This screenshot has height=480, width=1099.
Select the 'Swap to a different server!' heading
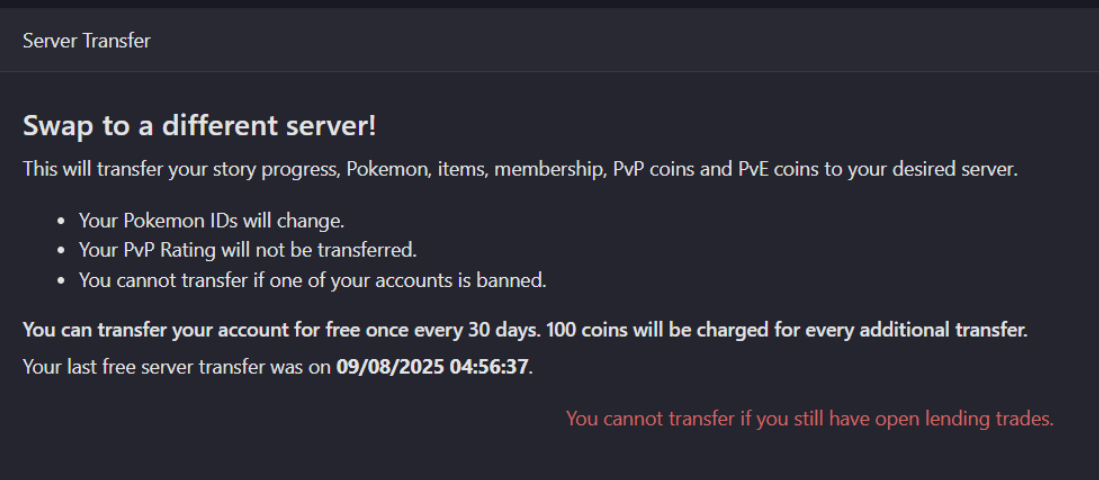point(200,126)
